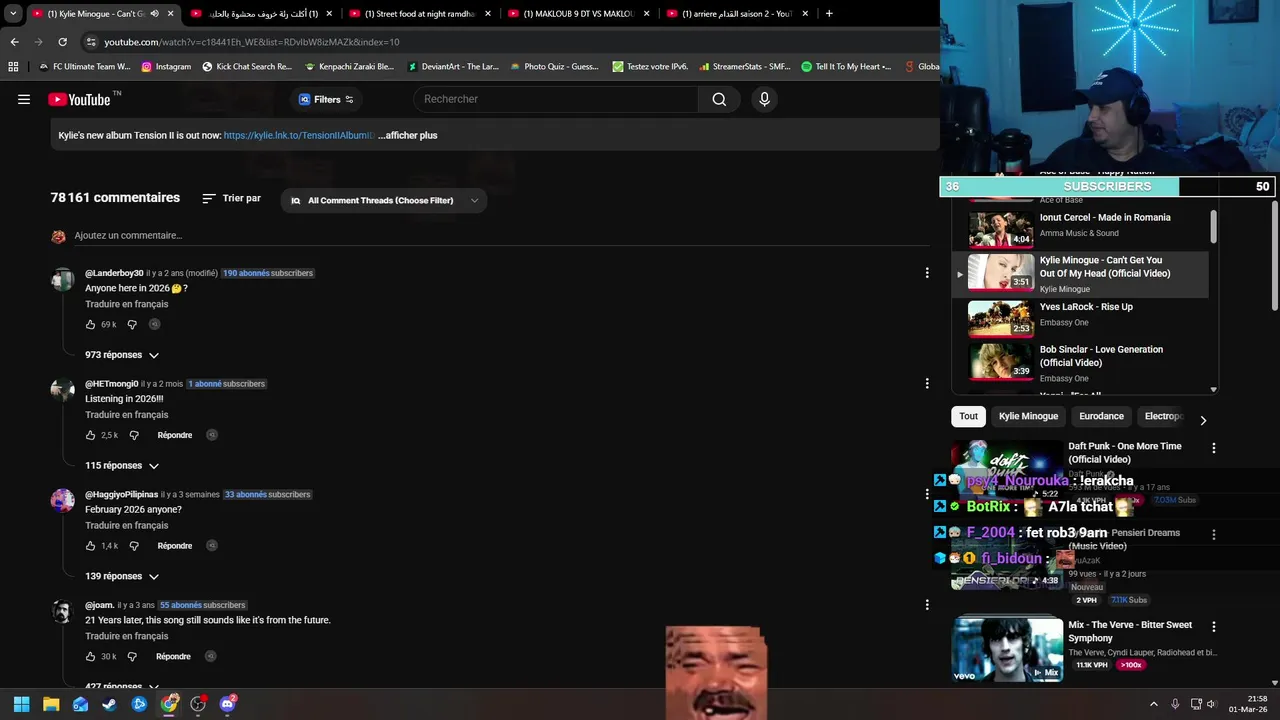
Task: Expand 973 réponses thread
Action: (x=122, y=355)
